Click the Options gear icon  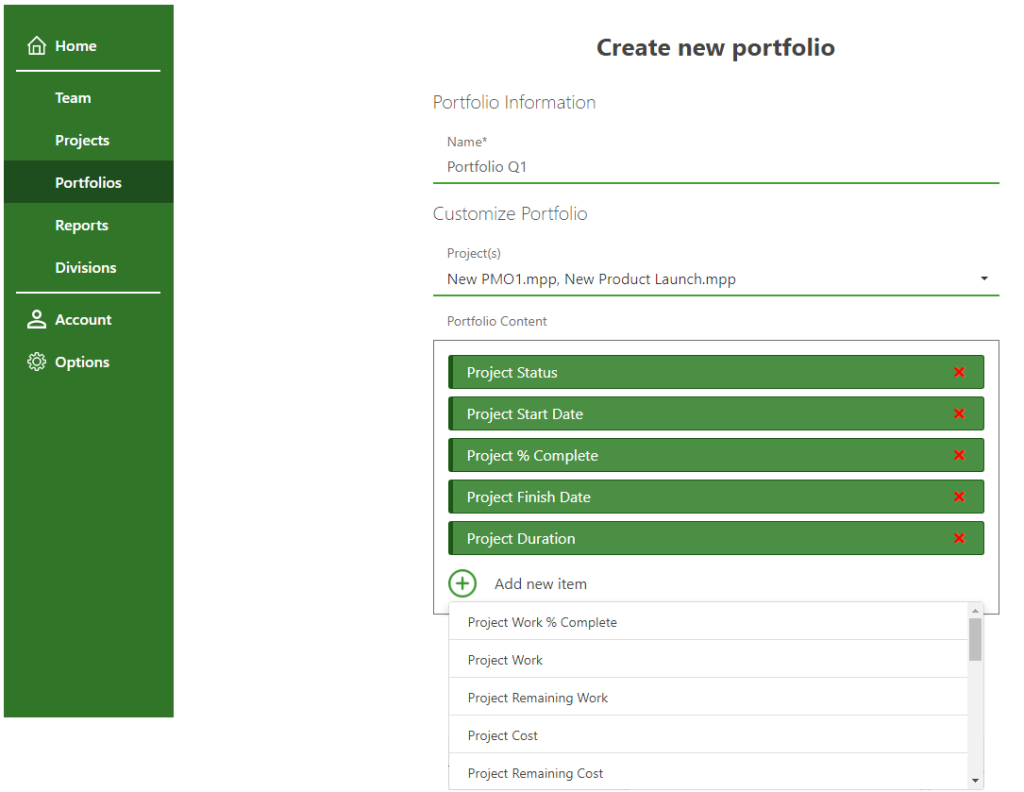click(x=36, y=361)
